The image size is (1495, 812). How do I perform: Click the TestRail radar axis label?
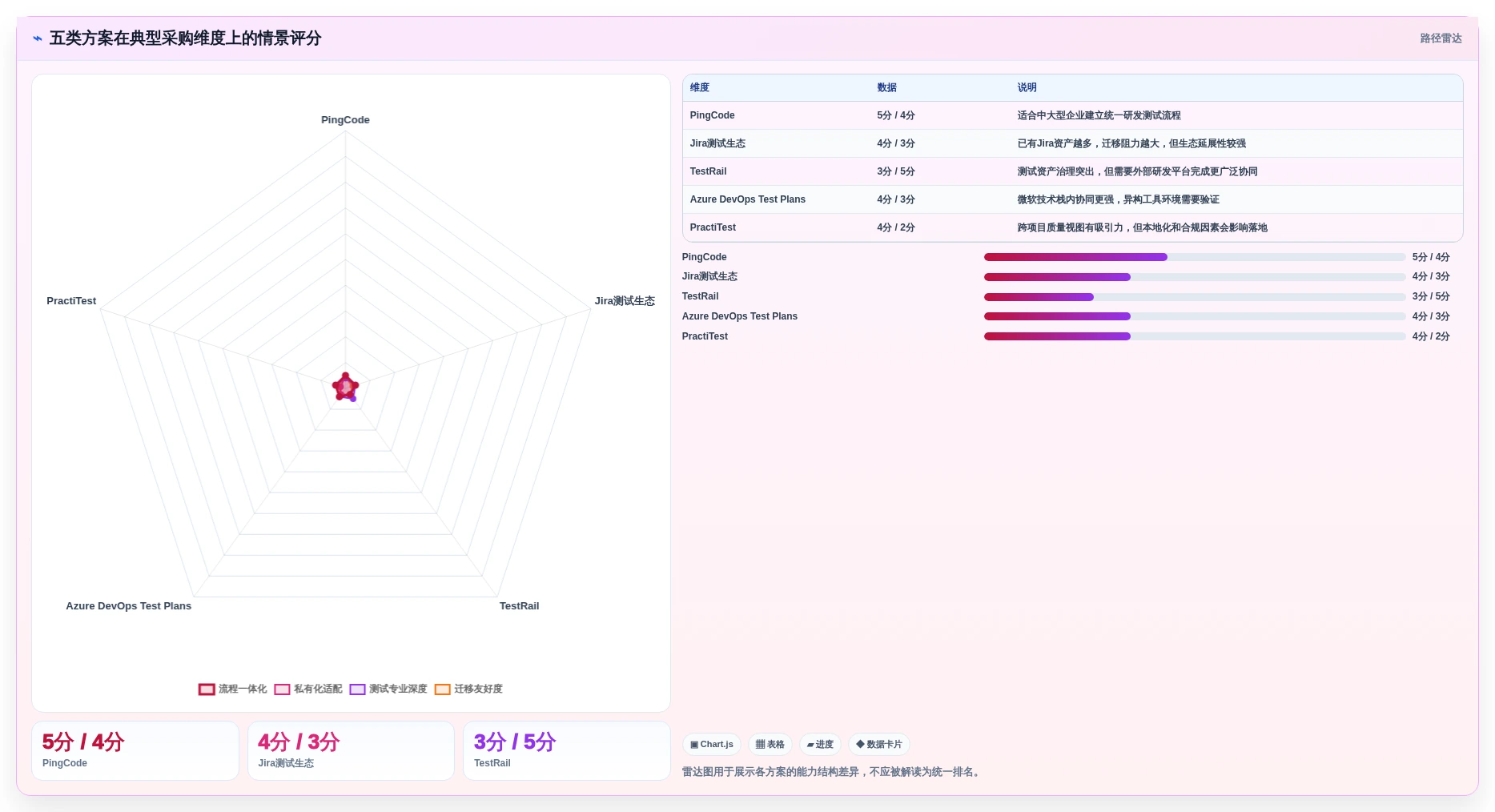click(519, 606)
